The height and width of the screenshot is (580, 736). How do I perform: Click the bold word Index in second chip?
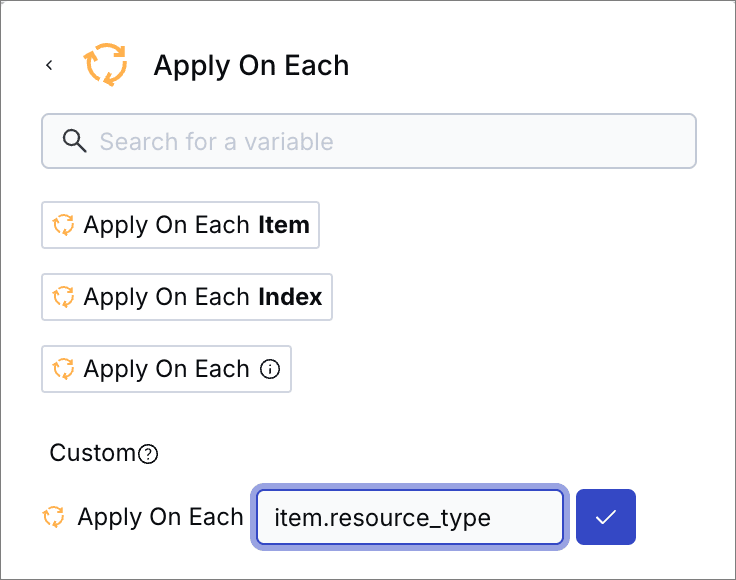[290, 297]
